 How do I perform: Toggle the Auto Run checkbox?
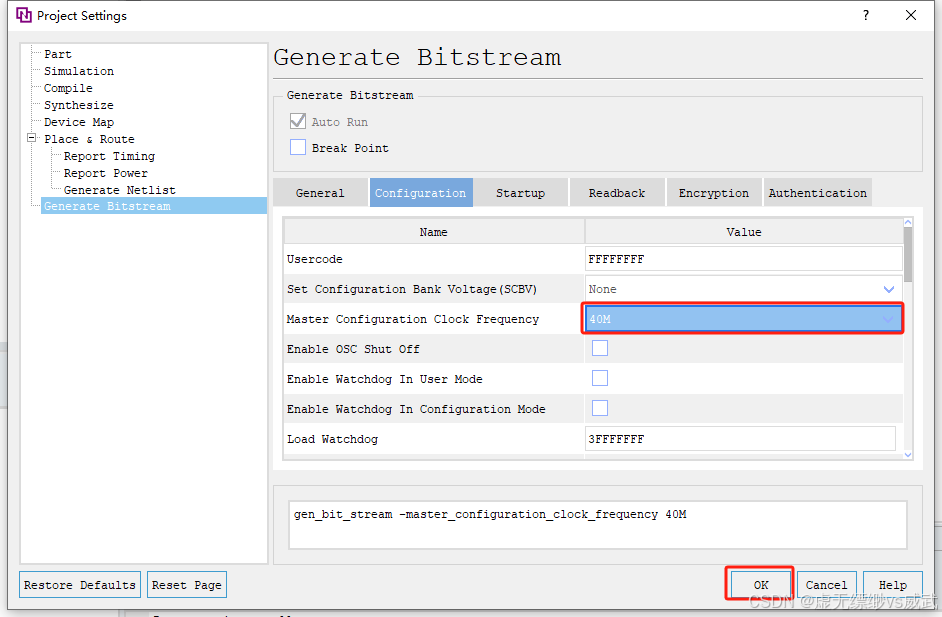(298, 121)
